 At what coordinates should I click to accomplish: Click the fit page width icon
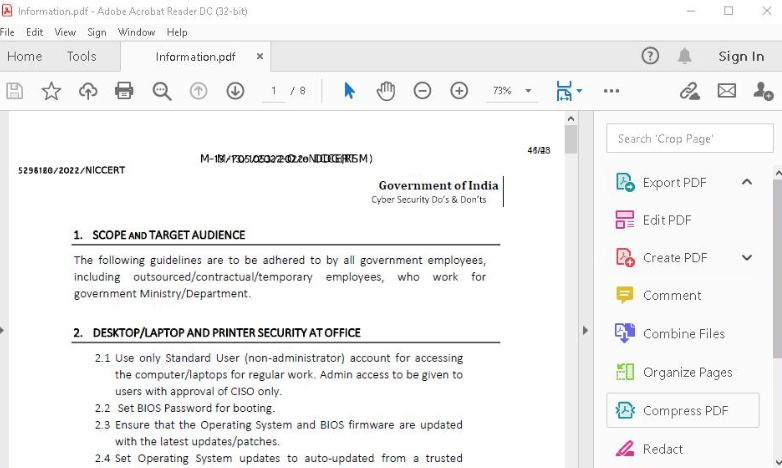point(564,91)
